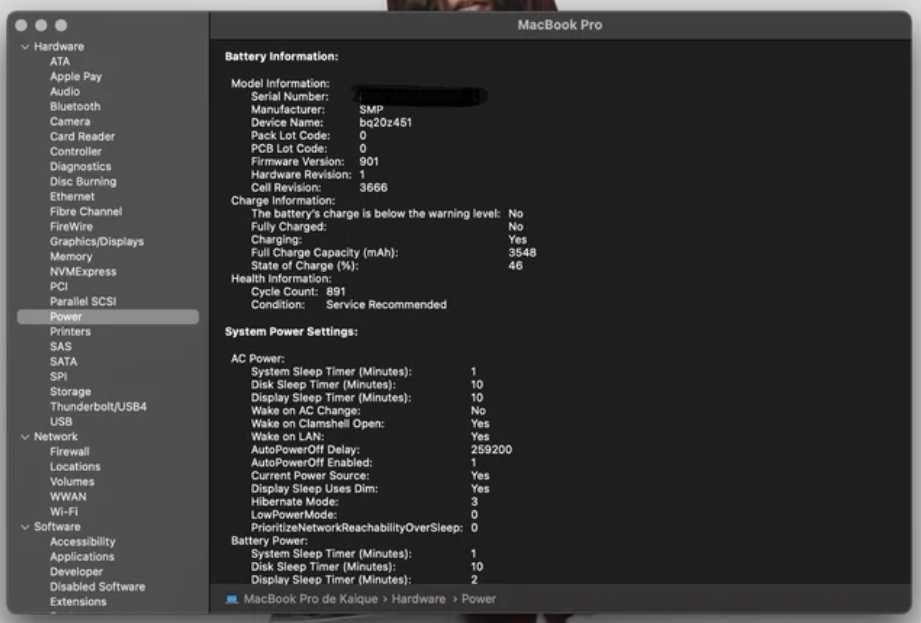The image size is (921, 623).
Task: Open Disabled Software category
Action: point(98,587)
